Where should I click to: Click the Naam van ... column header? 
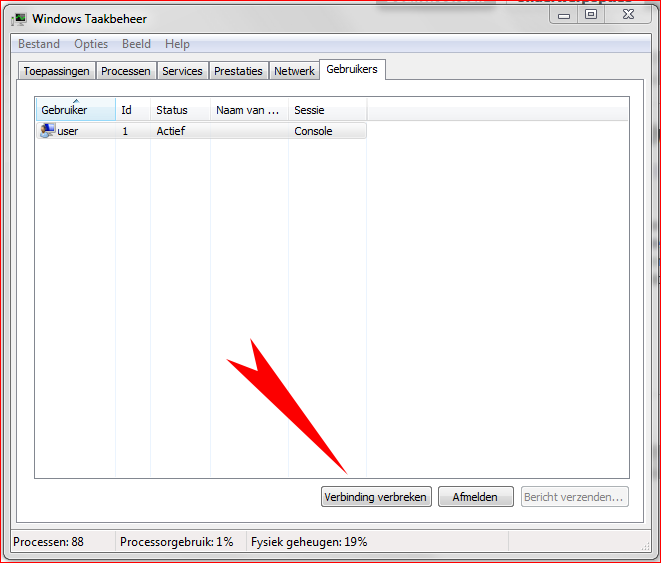[250, 110]
